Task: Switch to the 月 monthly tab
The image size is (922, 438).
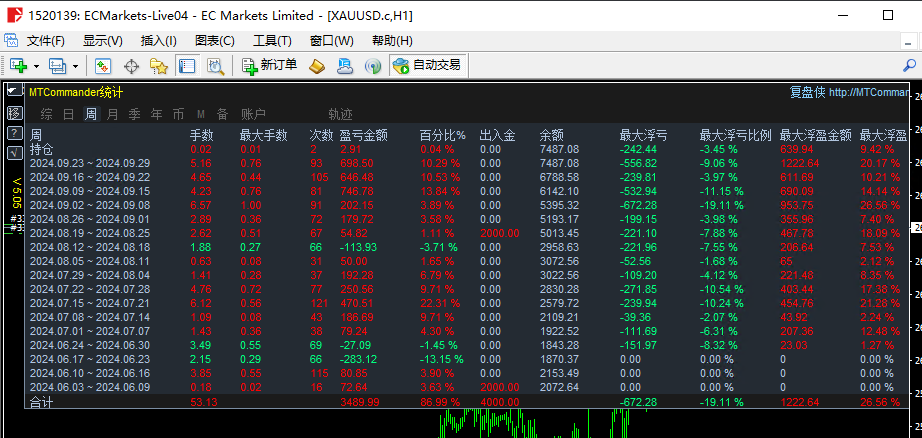Action: coord(112,114)
